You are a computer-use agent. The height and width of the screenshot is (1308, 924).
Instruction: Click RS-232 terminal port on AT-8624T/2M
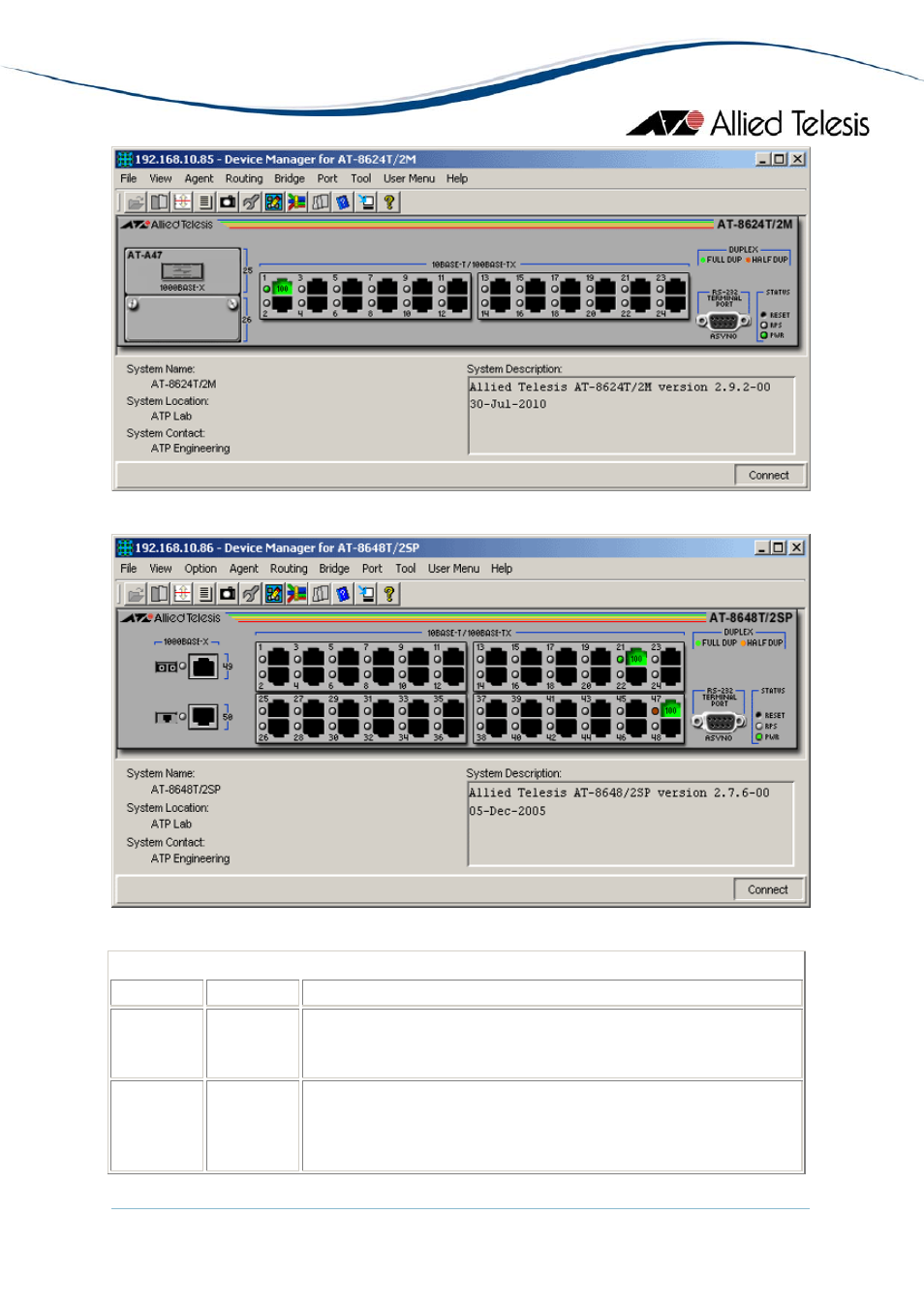724,321
